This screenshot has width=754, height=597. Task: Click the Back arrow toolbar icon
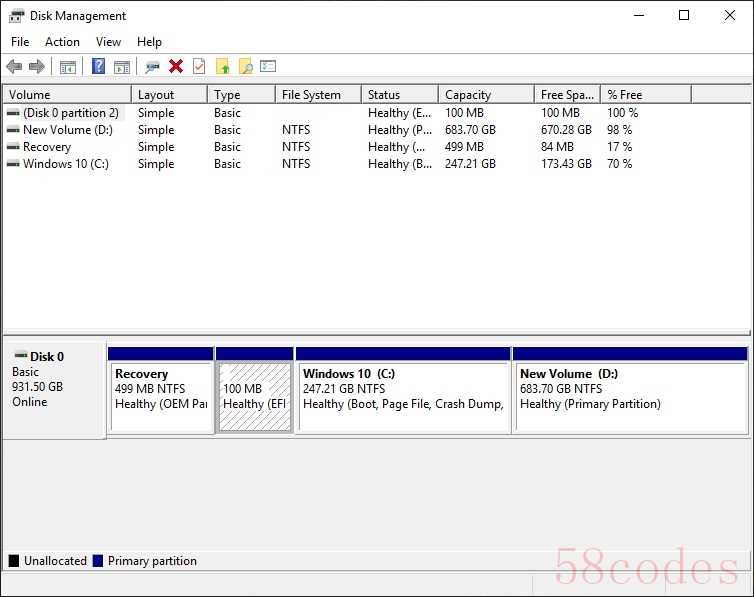pyautogui.click(x=14, y=66)
